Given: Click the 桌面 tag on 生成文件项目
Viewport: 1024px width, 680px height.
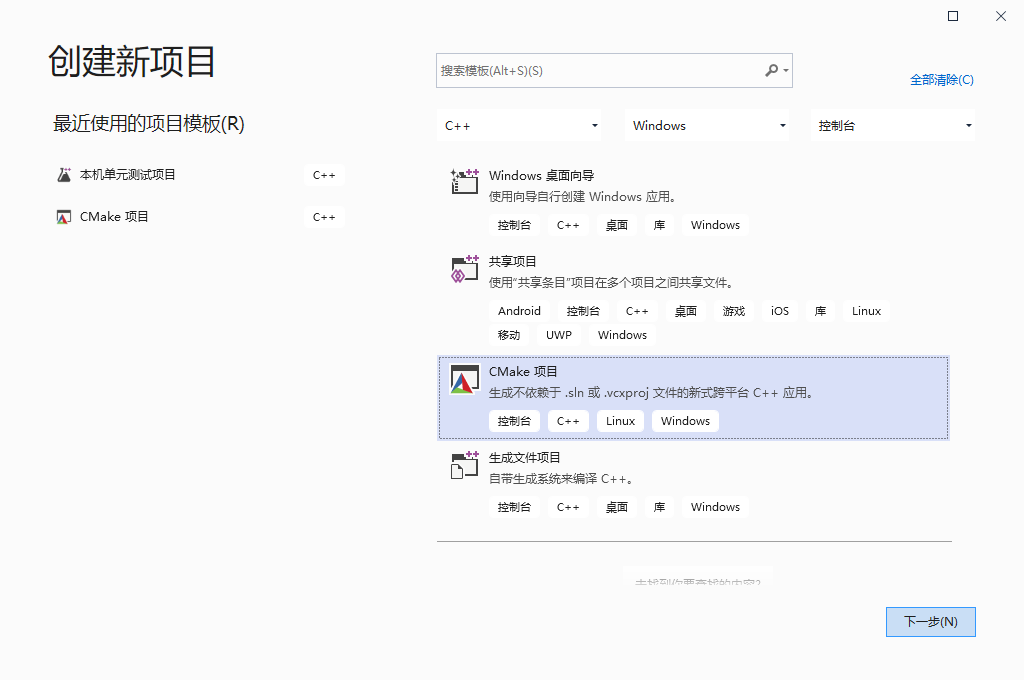Looking at the screenshot, I should point(616,507).
